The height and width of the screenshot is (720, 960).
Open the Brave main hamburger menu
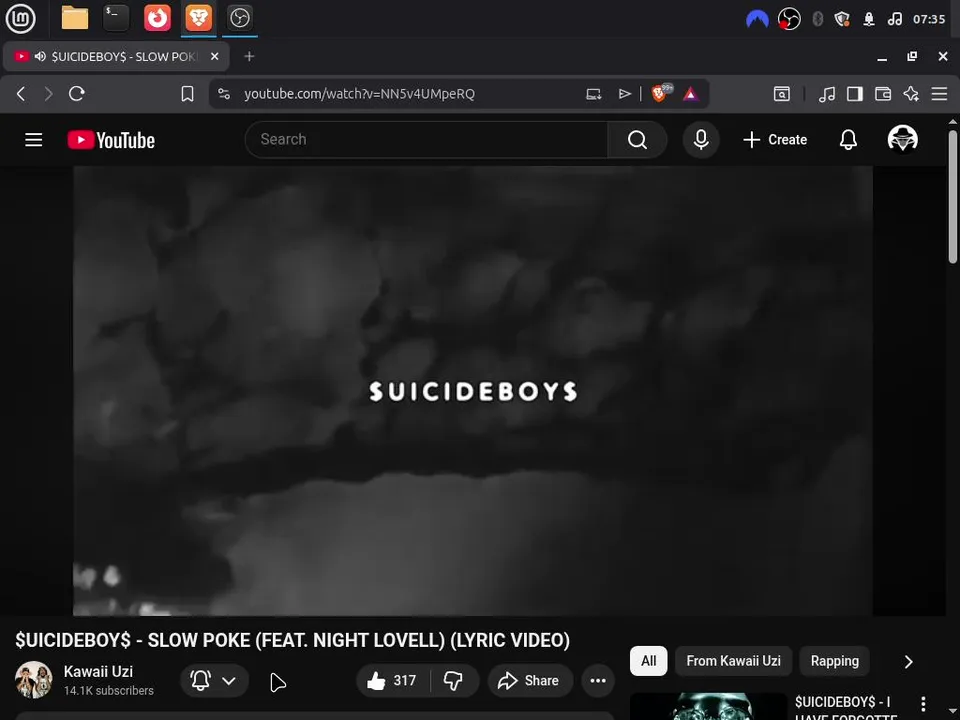pos(939,94)
